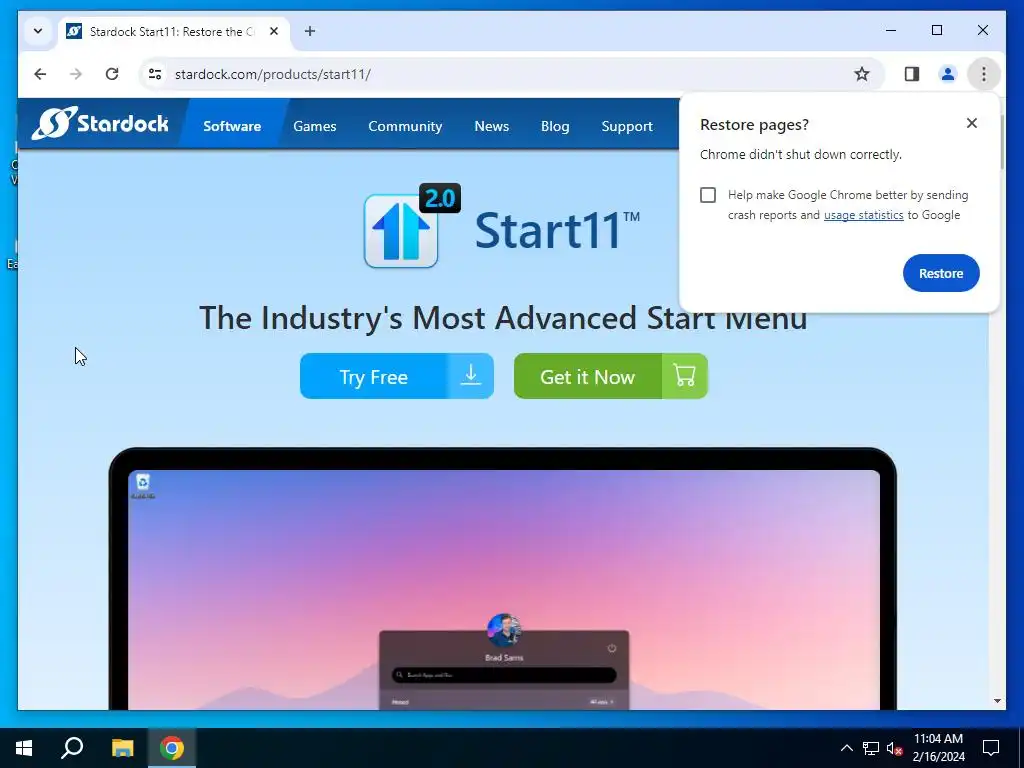1024x768 pixels.
Task: Open the network tray icon
Action: [871, 748]
